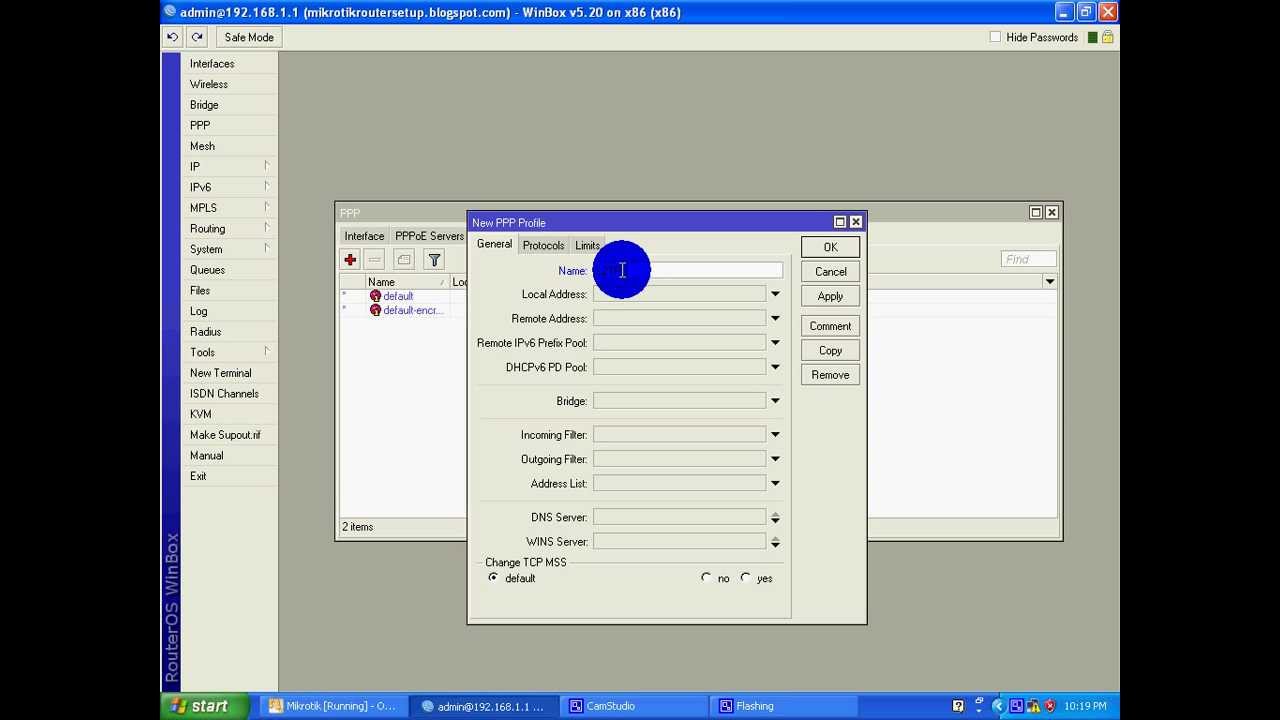
Task: Click the undo arrow in WinBox toolbar
Action: [172, 37]
